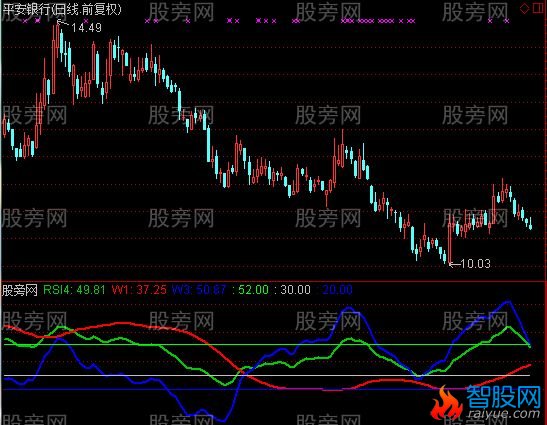Click the 10.03 low price label
Screen dimensions: 547x425
[475, 263]
